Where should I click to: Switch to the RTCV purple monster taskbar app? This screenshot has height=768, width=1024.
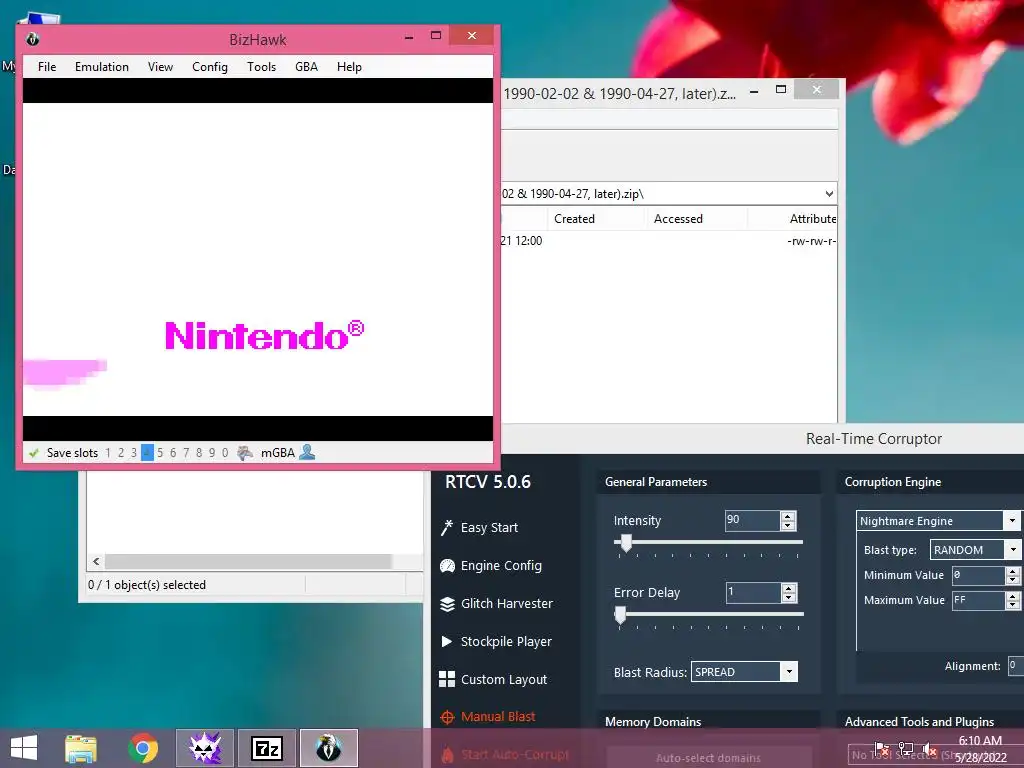pyautogui.click(x=205, y=748)
